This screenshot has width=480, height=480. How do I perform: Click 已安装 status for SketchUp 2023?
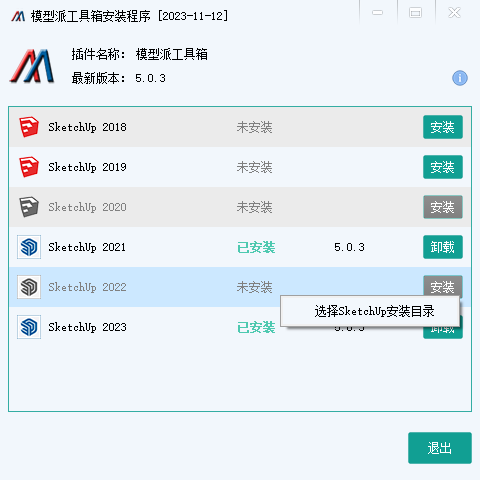[x=256, y=327]
